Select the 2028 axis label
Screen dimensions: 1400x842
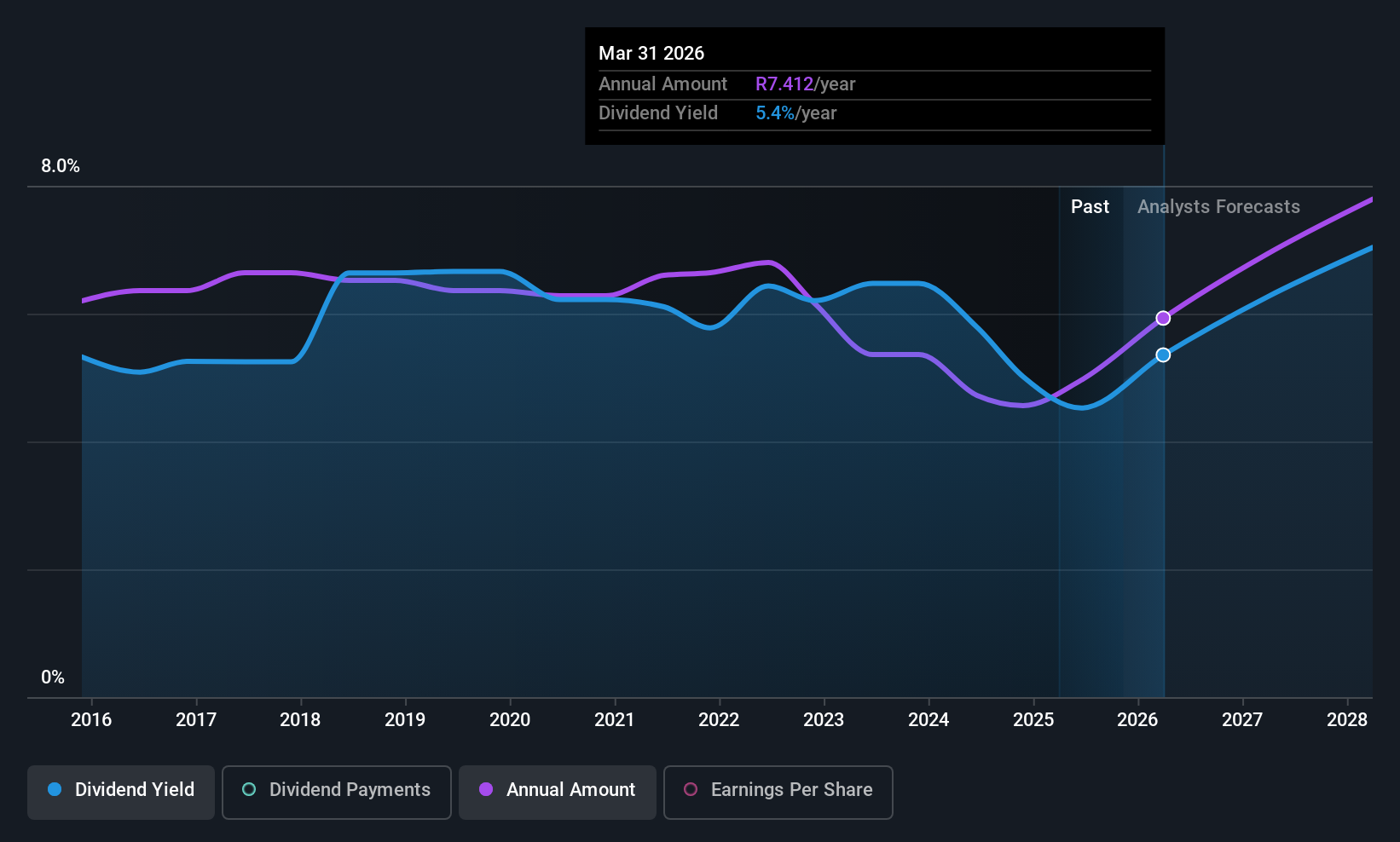pos(1347,720)
